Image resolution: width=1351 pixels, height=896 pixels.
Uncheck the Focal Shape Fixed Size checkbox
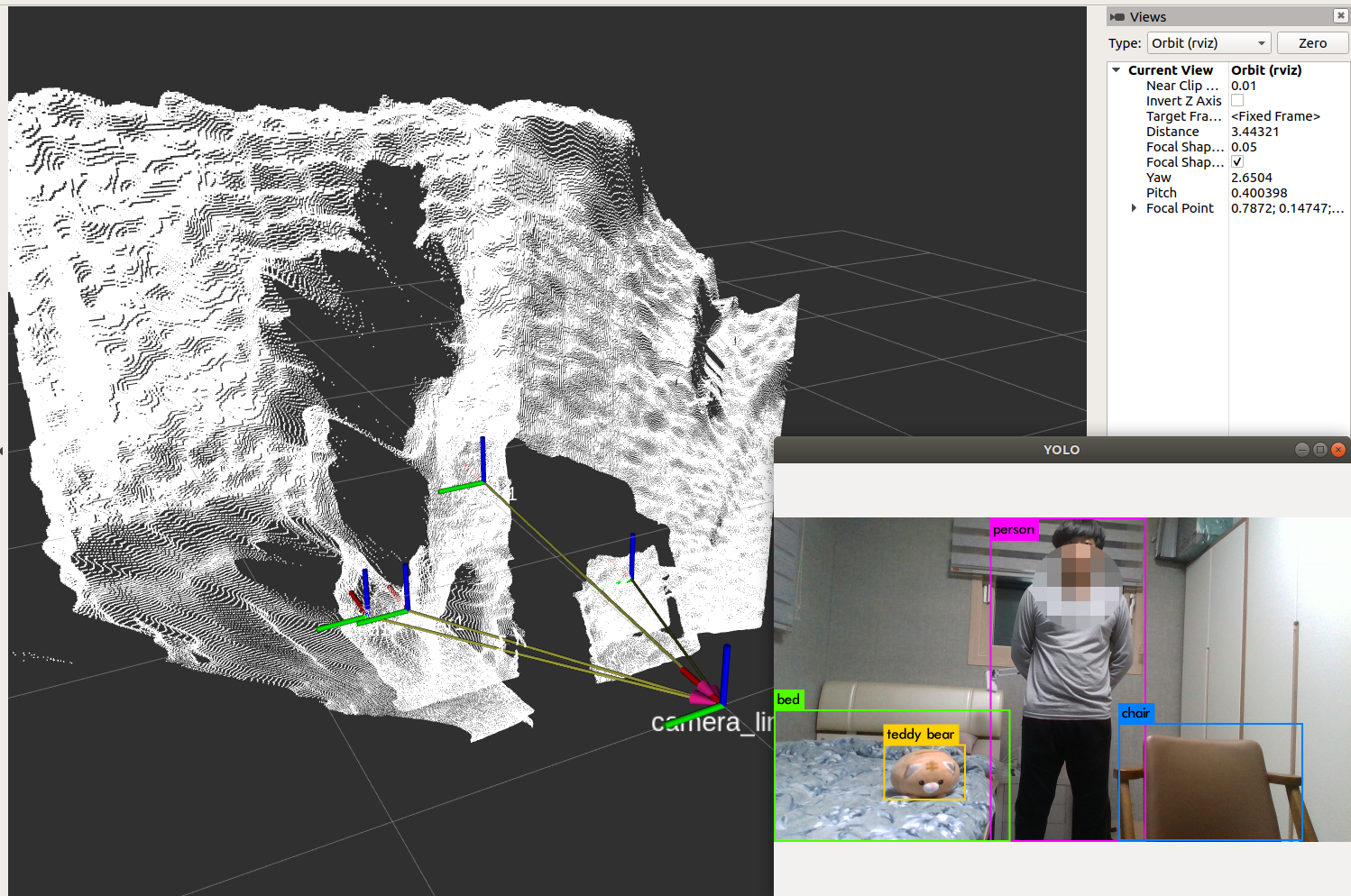(x=1237, y=162)
